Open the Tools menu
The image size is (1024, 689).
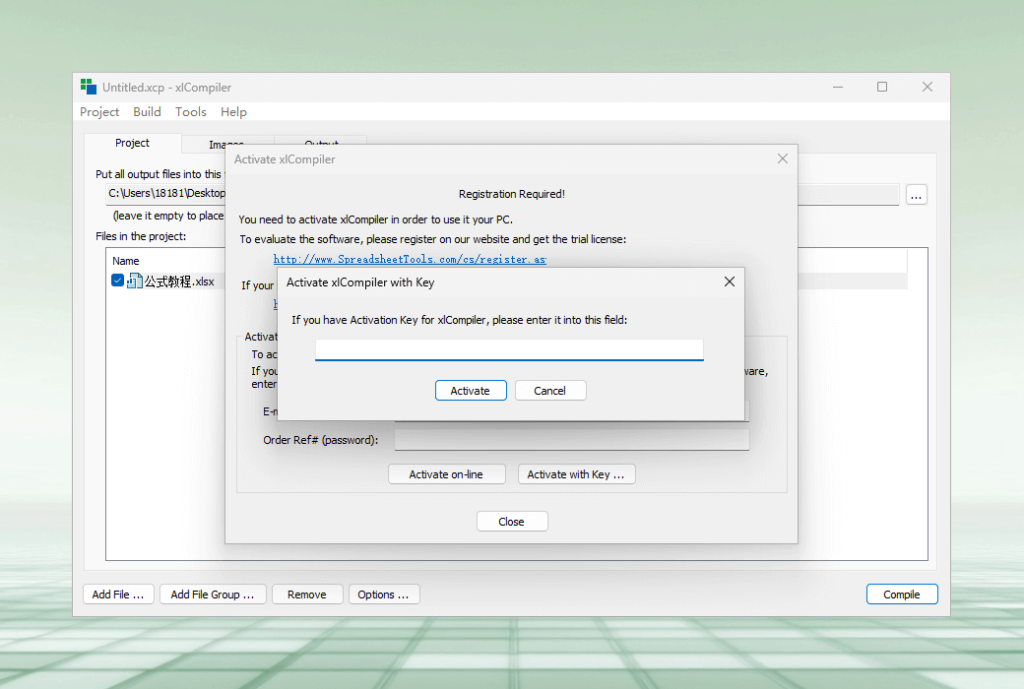tap(190, 112)
